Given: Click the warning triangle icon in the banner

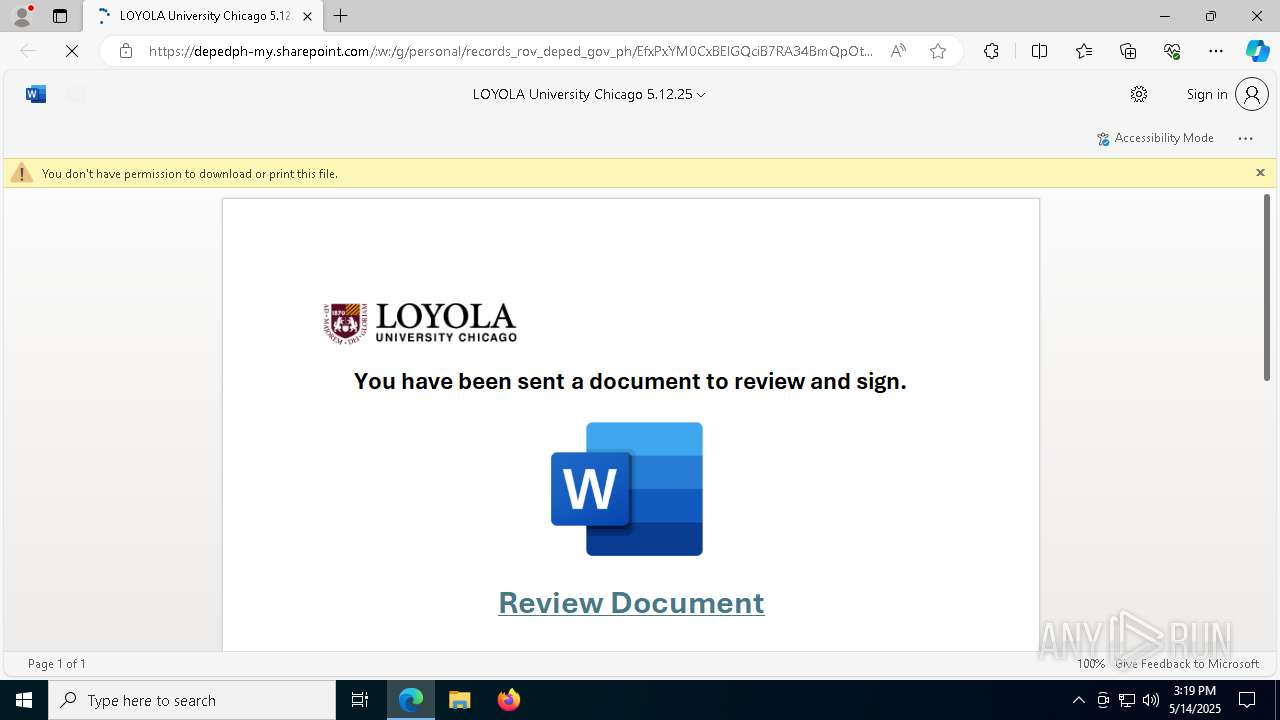Looking at the screenshot, I should tap(22, 173).
